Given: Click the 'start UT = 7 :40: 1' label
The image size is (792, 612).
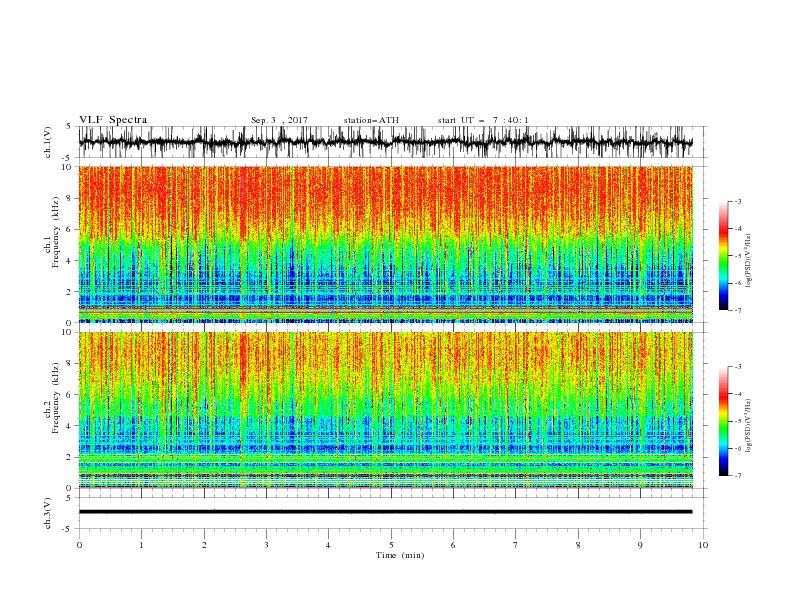Looking at the screenshot, I should 483,120.
